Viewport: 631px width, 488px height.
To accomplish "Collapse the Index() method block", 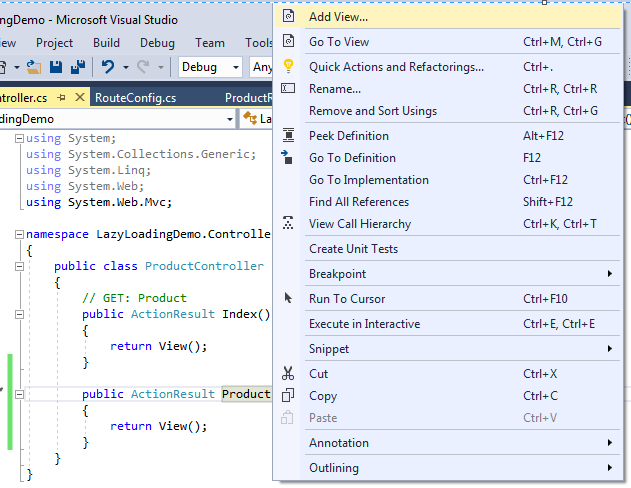I will 19,314.
